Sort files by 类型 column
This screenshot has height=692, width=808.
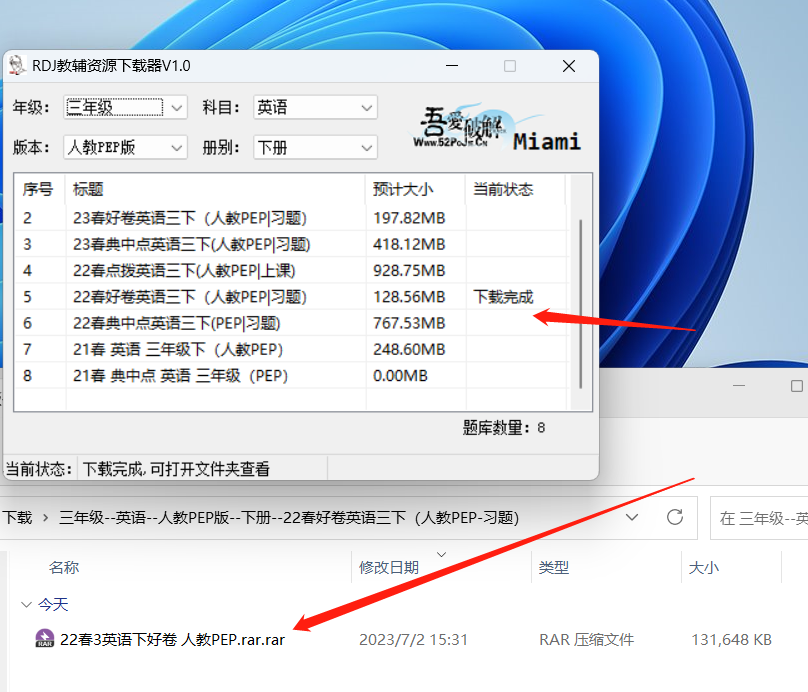(554, 567)
